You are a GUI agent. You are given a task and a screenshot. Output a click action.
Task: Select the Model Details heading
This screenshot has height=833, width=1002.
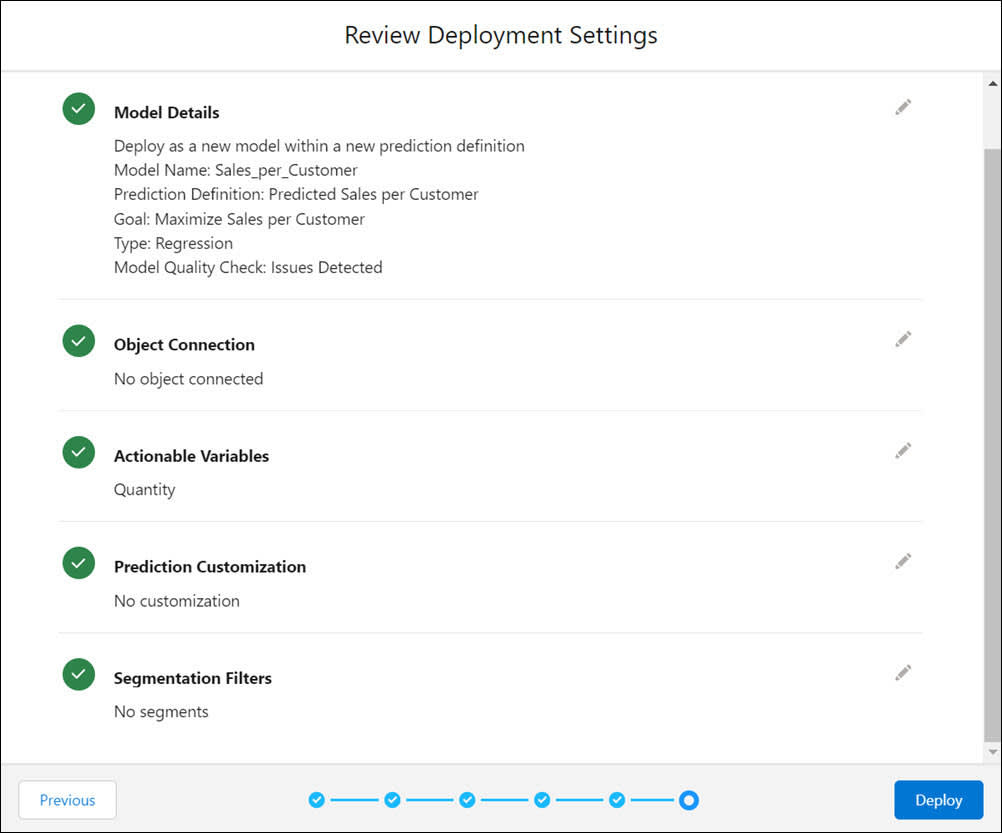click(166, 112)
